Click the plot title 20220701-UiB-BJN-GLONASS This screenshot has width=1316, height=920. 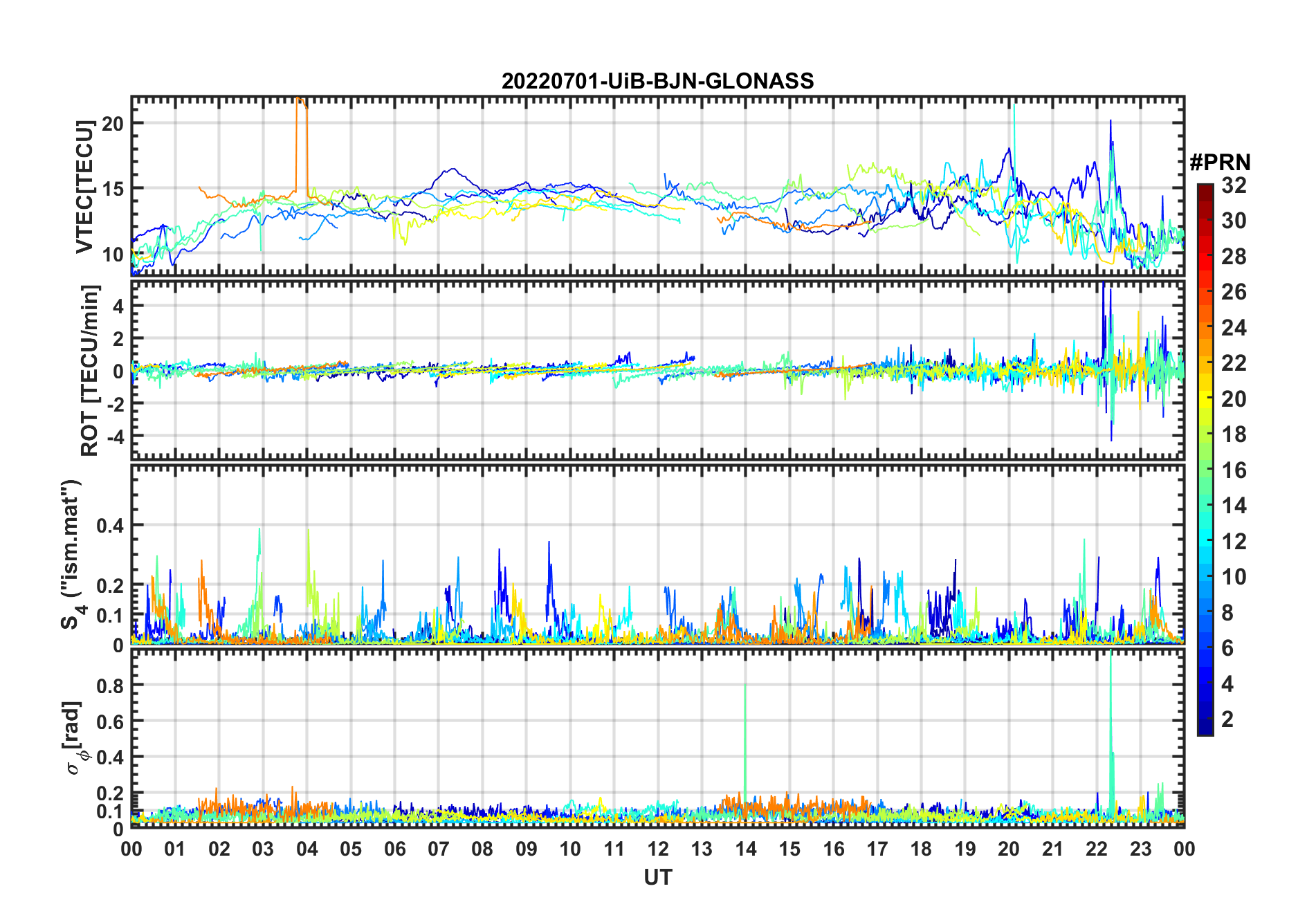click(657, 81)
